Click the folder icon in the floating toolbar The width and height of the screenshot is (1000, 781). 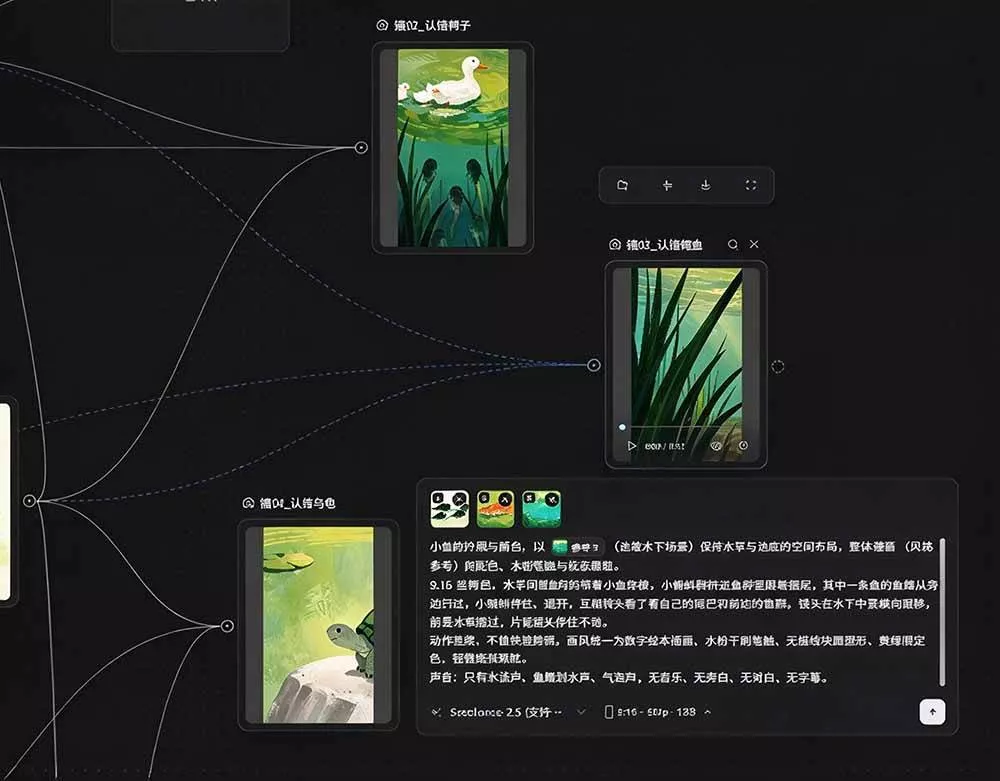click(622, 185)
